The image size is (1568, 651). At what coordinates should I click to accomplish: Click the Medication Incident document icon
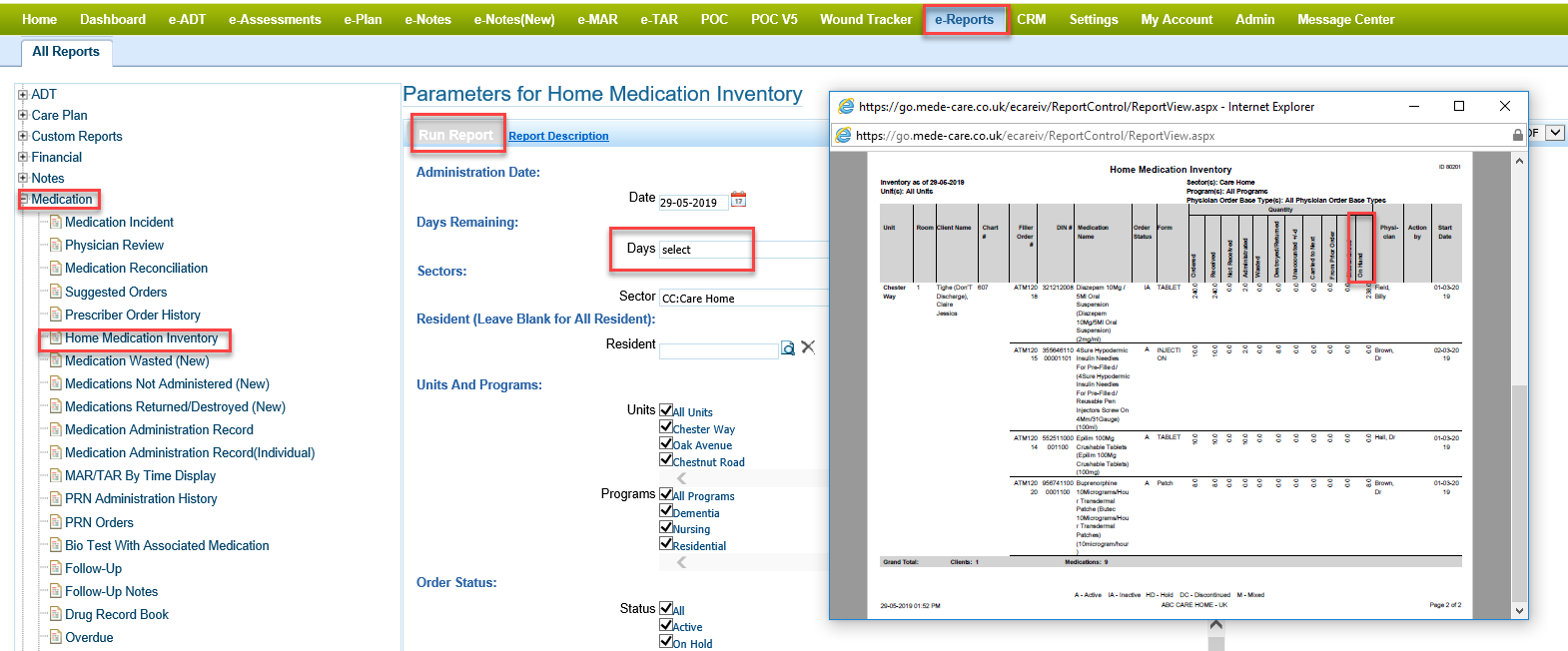tap(56, 223)
